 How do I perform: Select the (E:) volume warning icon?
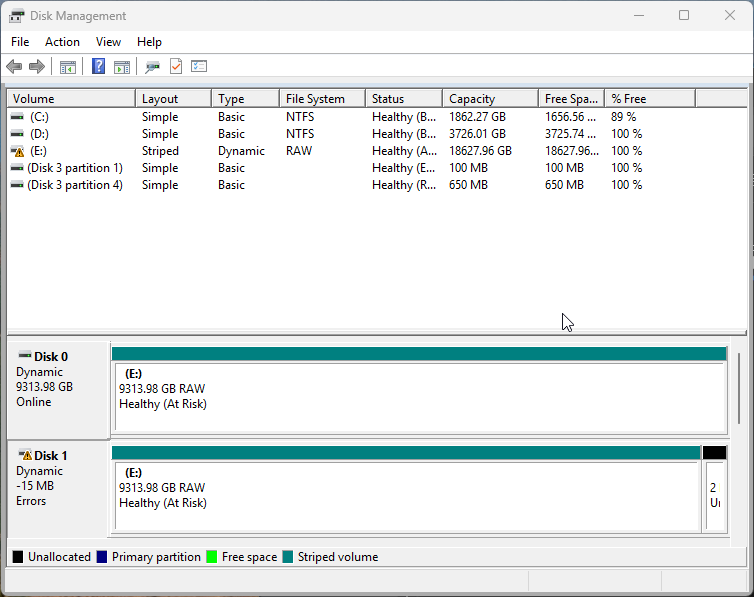[x=17, y=151]
